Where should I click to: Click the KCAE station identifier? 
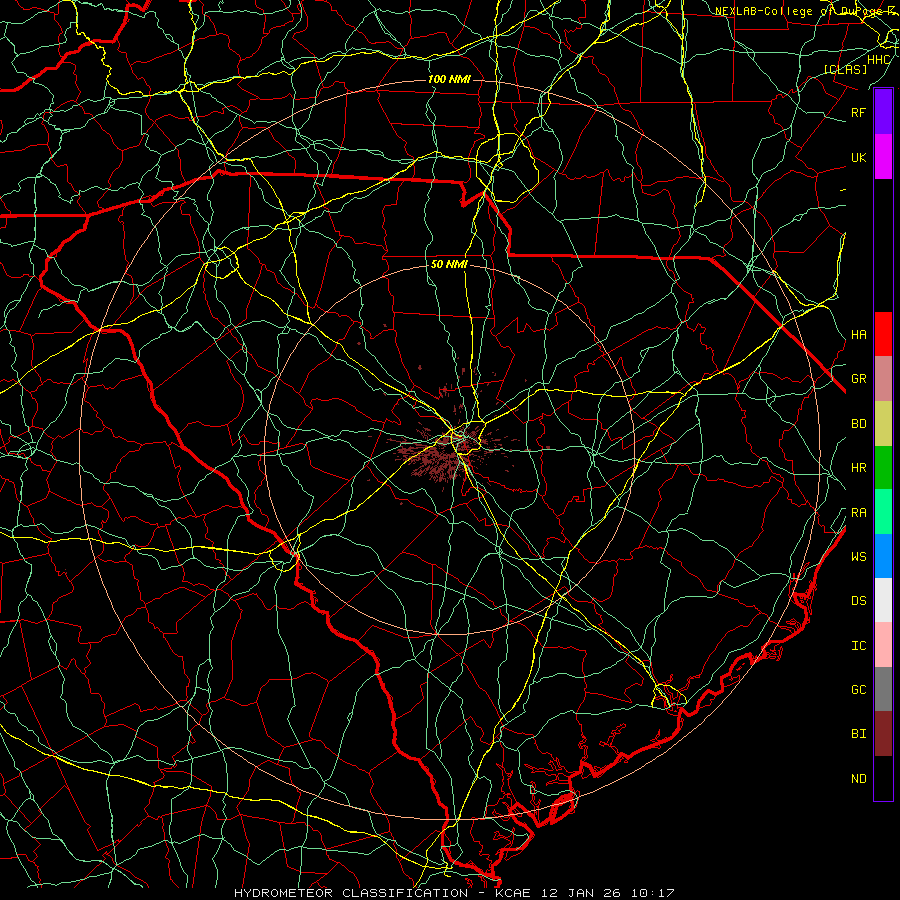513,893
